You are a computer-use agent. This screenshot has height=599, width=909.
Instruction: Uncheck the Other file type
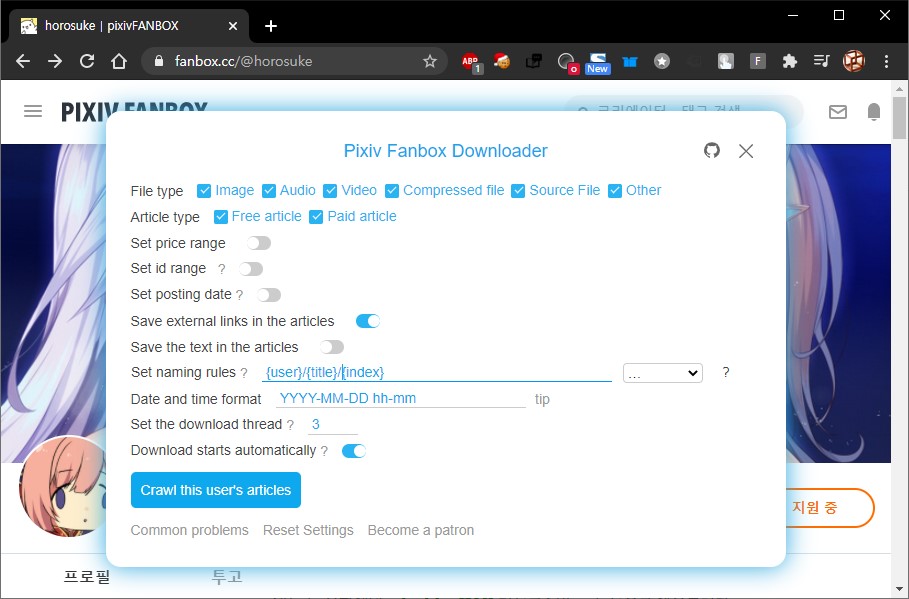(615, 191)
